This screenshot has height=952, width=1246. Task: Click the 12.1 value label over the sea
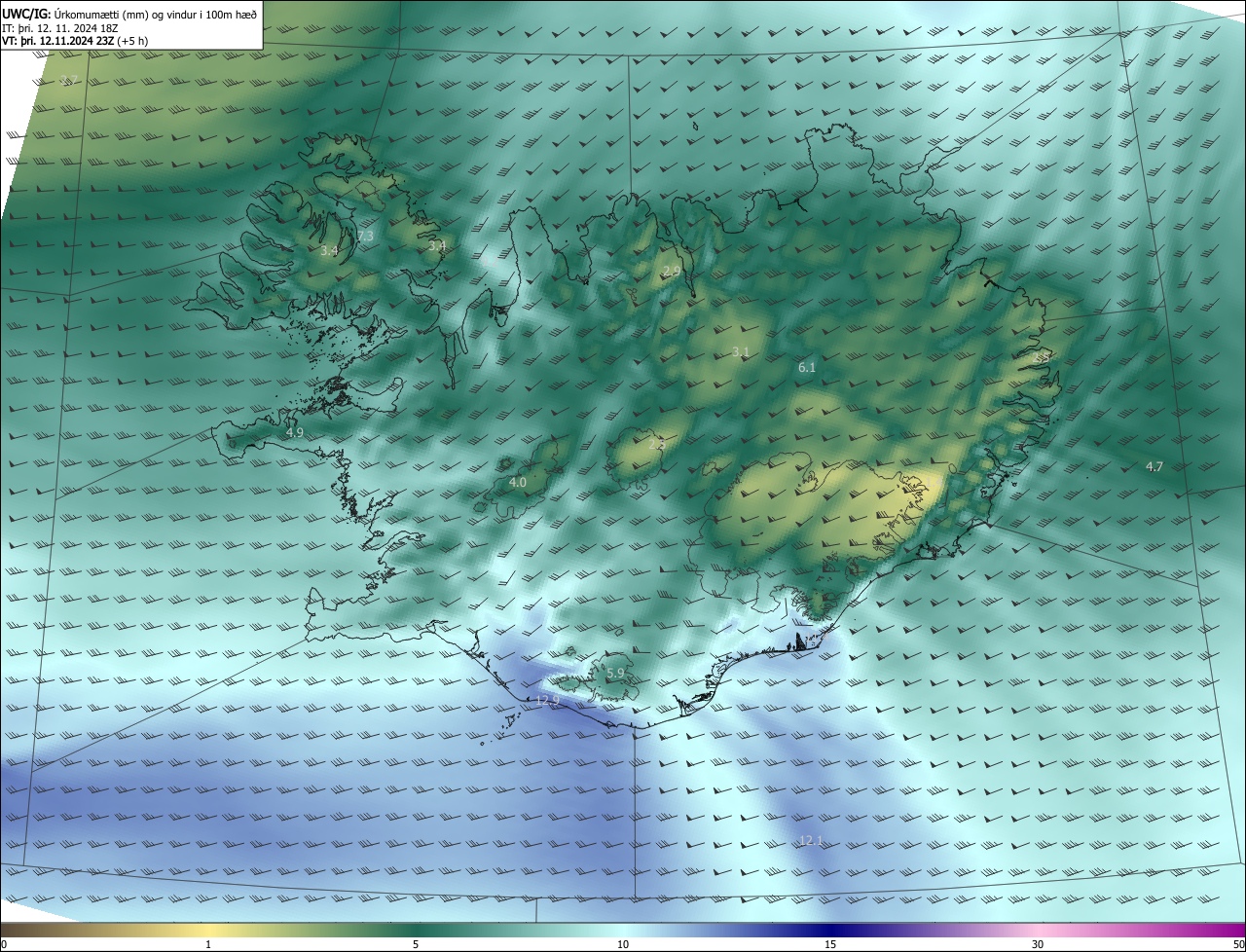[x=811, y=840]
